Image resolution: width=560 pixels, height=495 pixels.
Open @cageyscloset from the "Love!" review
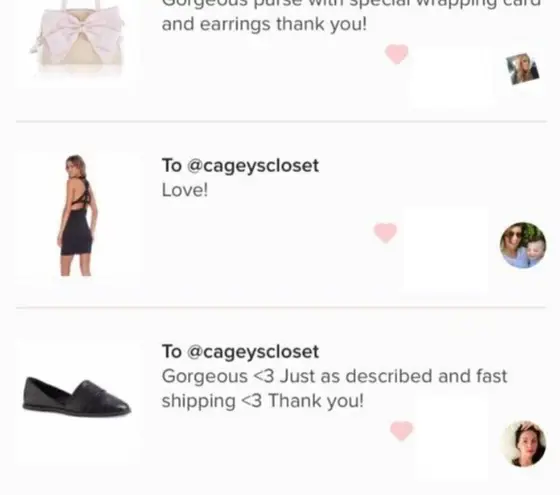(253, 166)
